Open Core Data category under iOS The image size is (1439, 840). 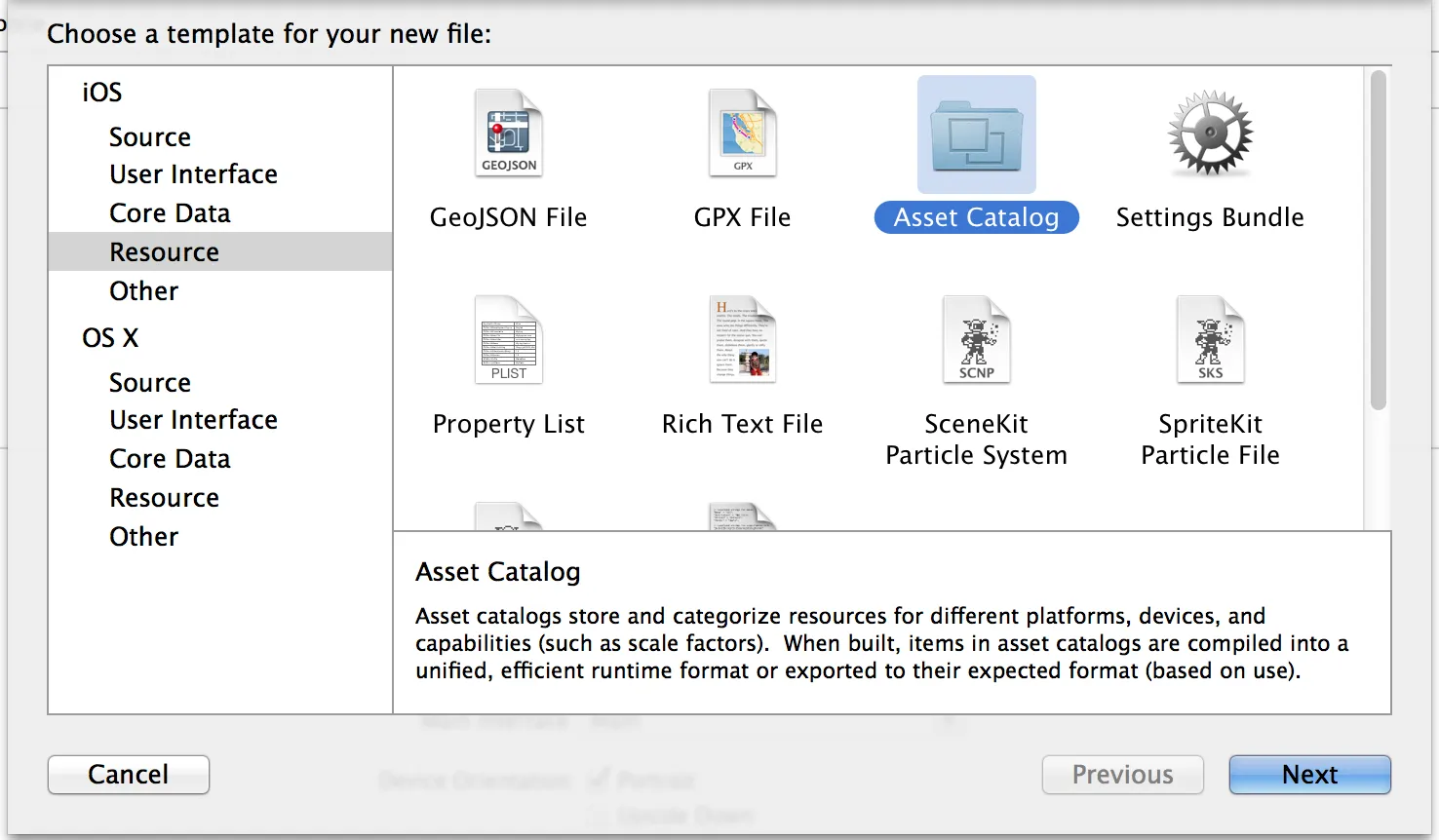[x=171, y=213]
